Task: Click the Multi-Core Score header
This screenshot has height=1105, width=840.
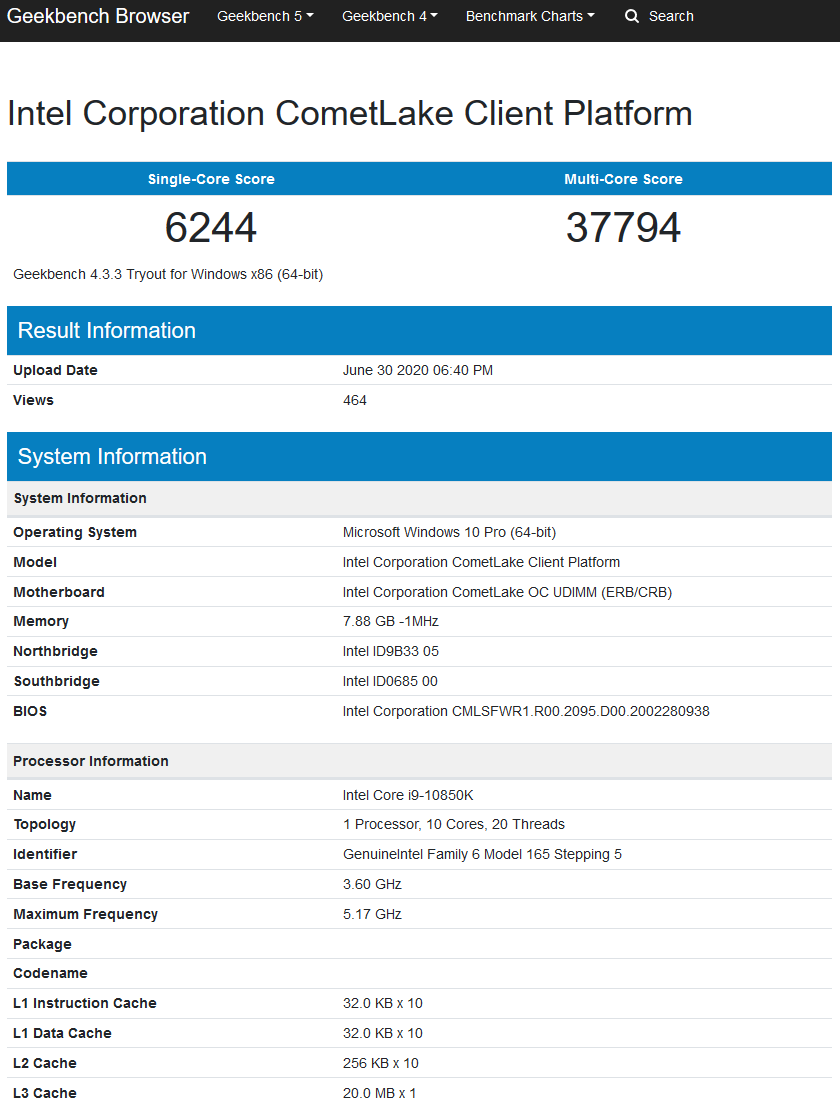Action: click(623, 179)
